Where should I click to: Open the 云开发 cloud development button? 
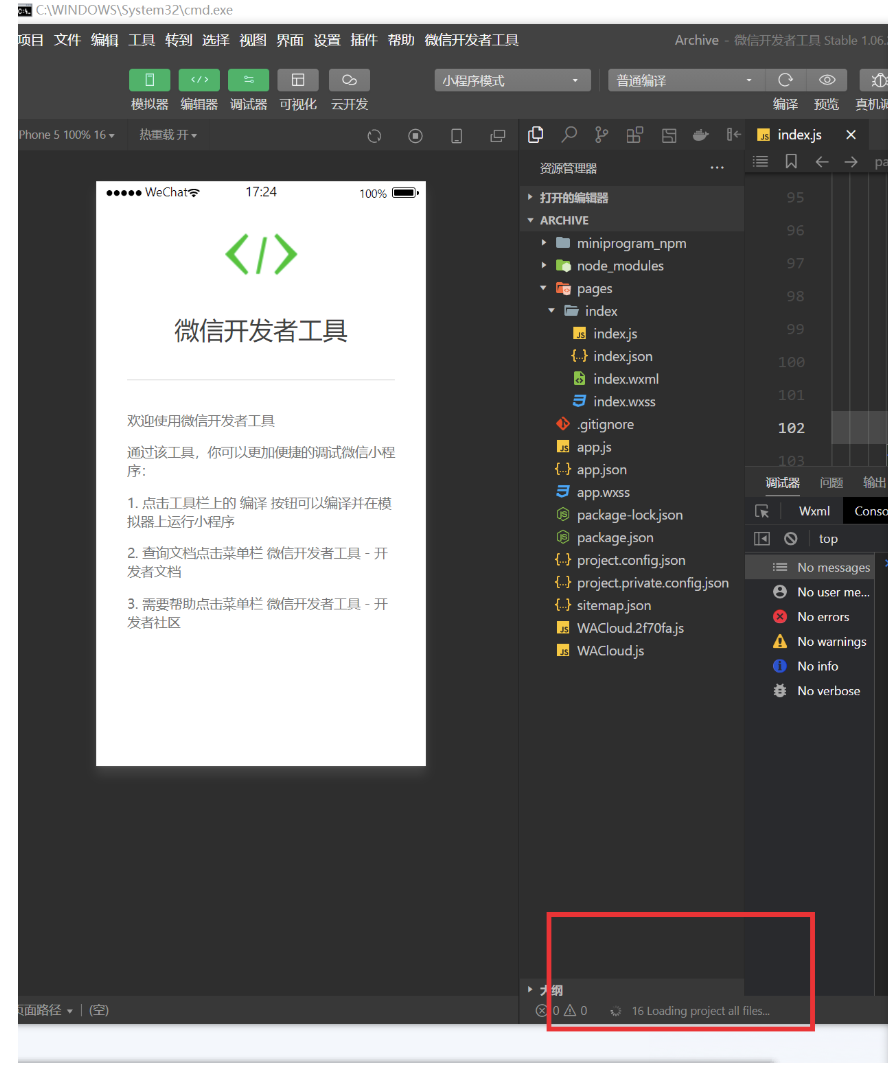coord(349,80)
